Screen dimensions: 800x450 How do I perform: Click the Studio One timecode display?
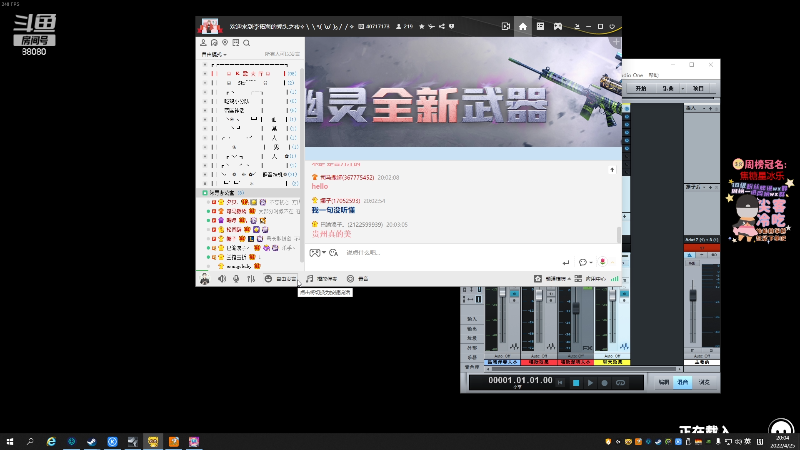tap(520, 381)
